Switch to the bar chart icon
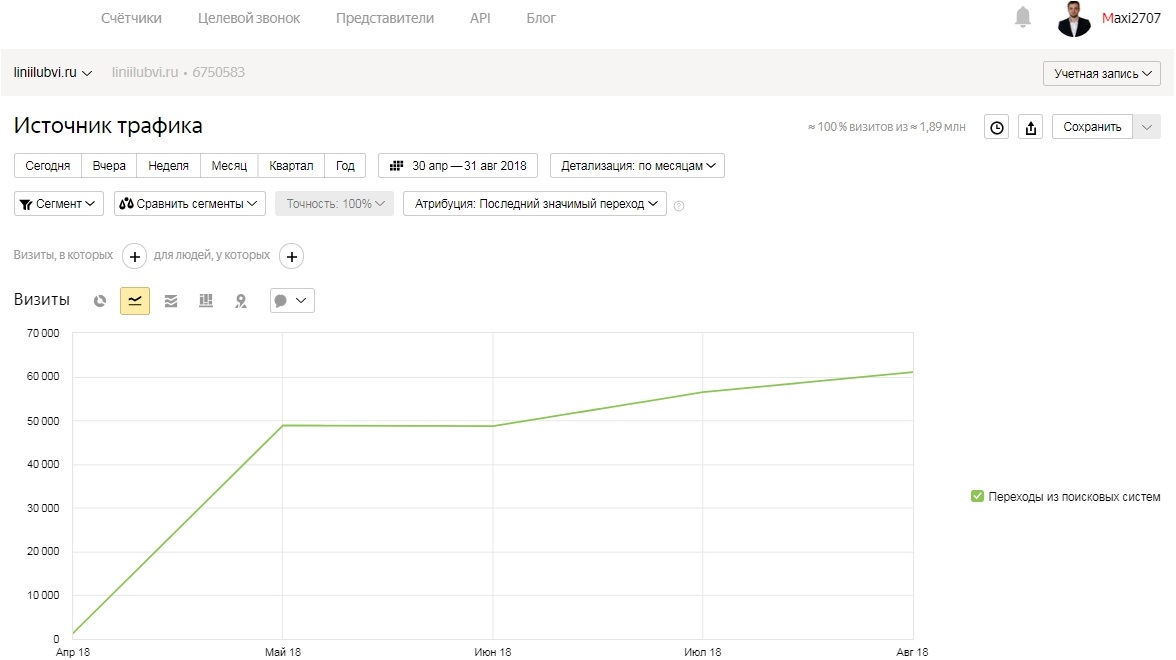1176x660 pixels. click(x=206, y=301)
